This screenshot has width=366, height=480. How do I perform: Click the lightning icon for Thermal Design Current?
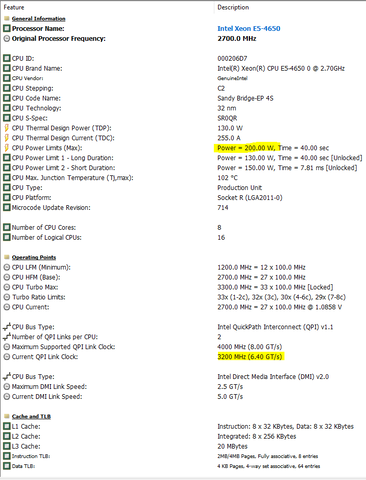7,138
